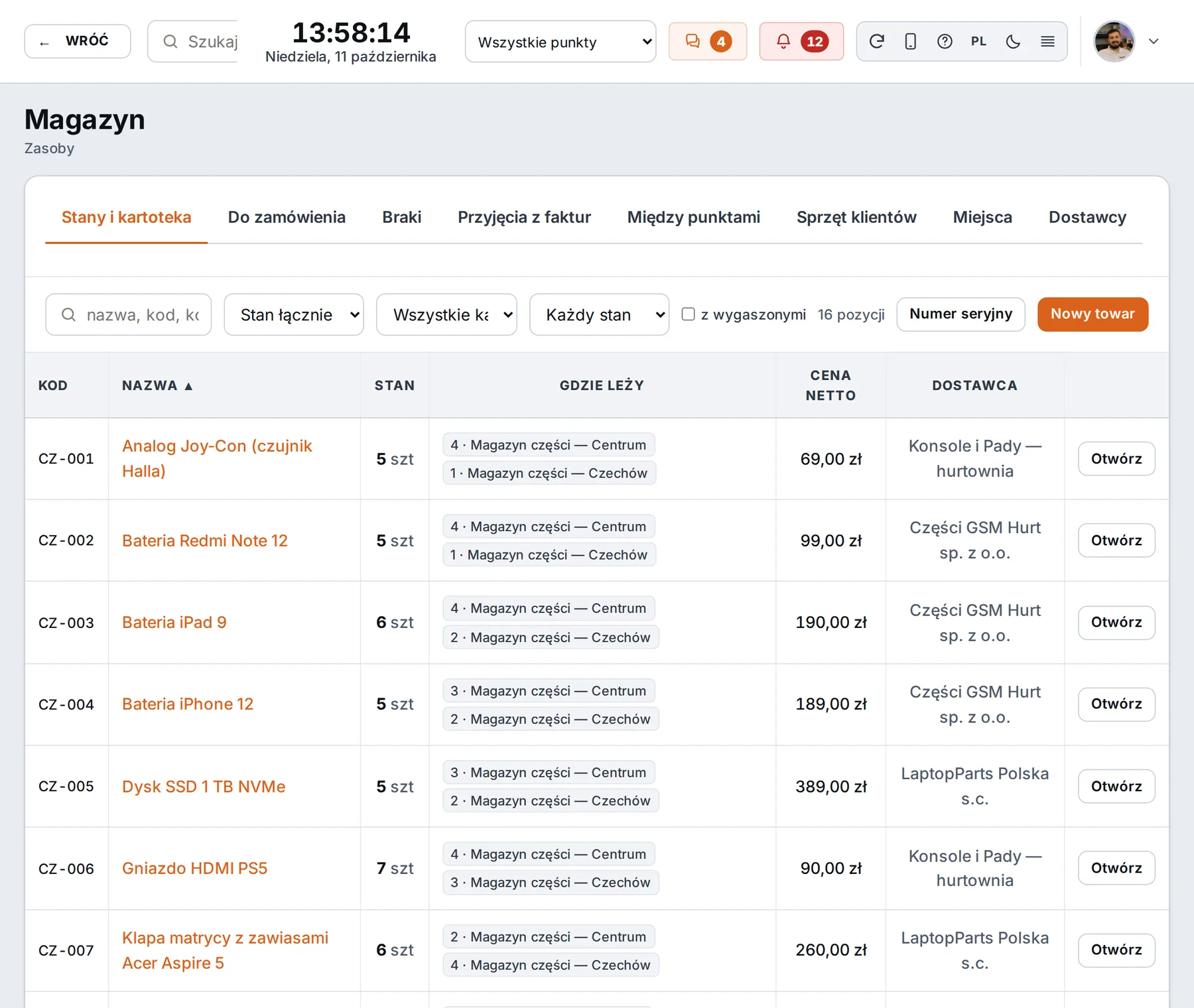1194x1008 pixels.
Task: Open the Stan łącznie dropdown
Action: (x=294, y=314)
